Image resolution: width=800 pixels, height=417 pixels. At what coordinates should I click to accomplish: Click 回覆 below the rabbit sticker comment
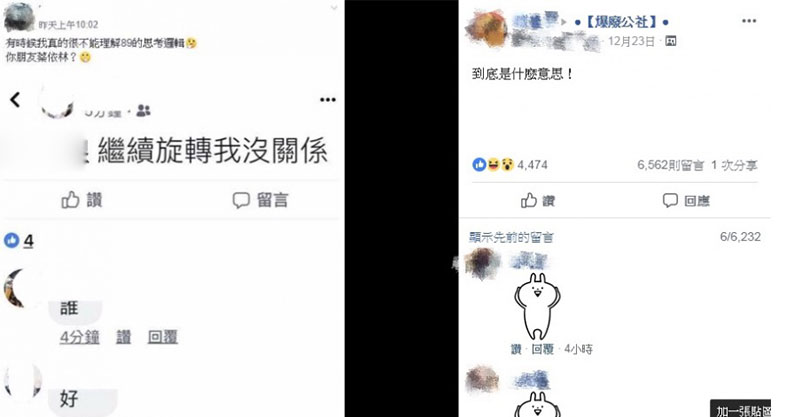click(542, 349)
